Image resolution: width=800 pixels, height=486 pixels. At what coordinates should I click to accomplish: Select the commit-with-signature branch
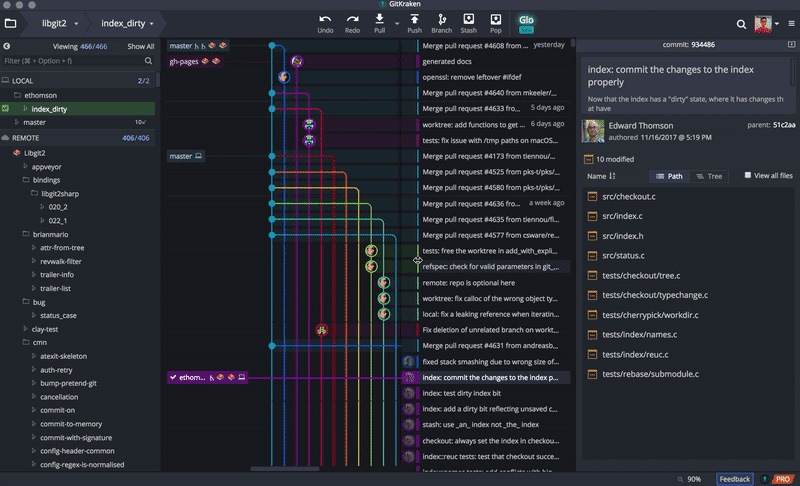pyautogui.click(x=78, y=438)
